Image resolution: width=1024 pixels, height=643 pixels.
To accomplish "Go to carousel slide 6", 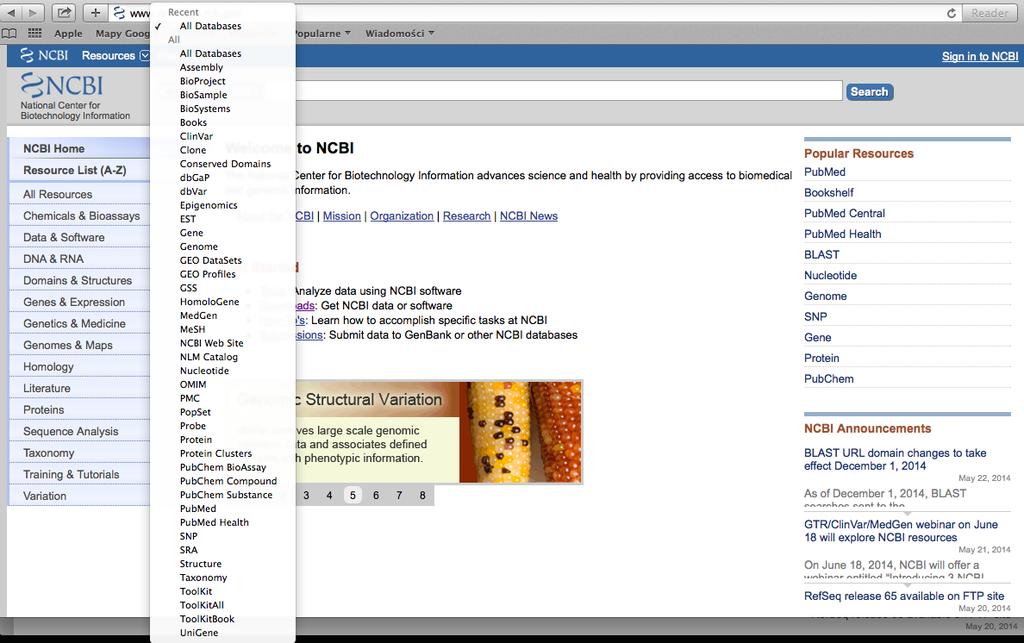I will pyautogui.click(x=376, y=495).
